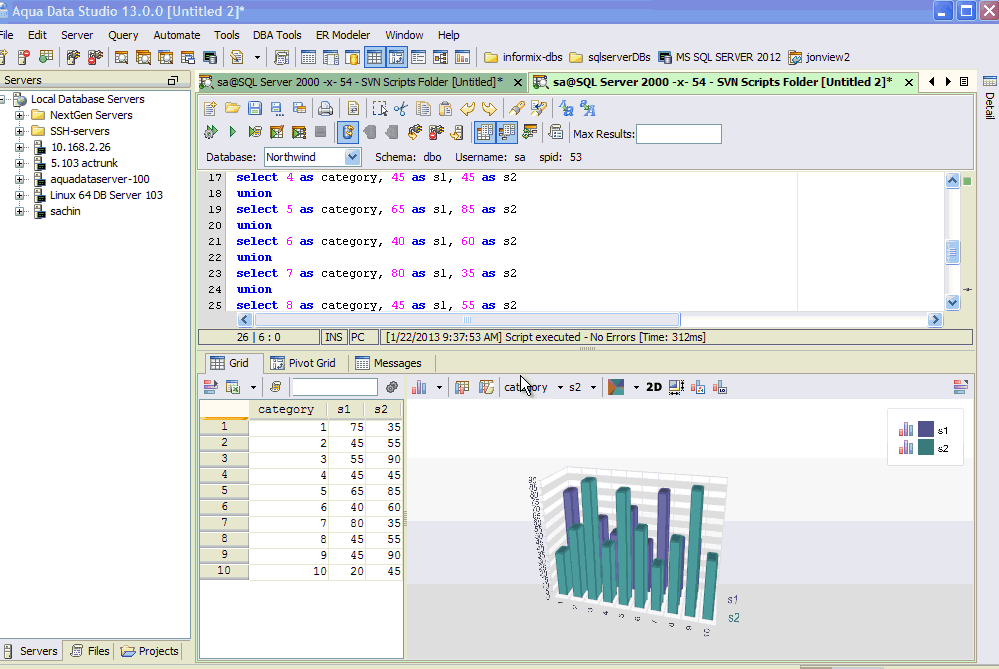The height and width of the screenshot is (669, 999).
Task: Click the export to Excel icon in grid toolbar
Action: pyautogui.click(x=233, y=387)
